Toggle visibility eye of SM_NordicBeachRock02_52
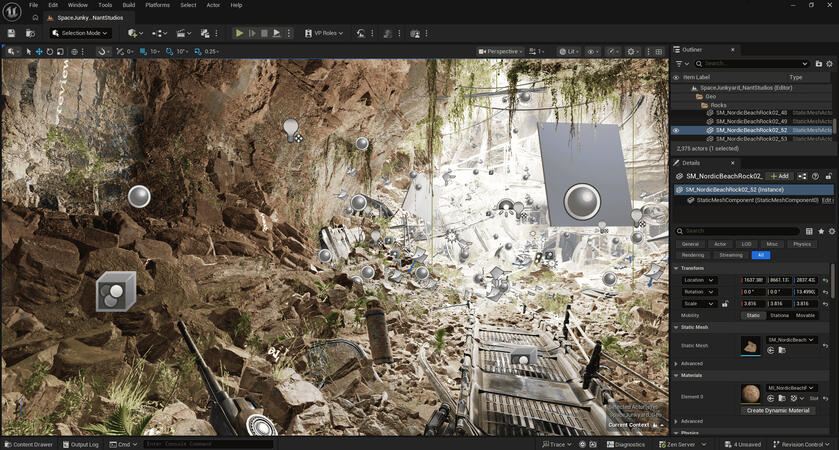This screenshot has width=839, height=450. 676,130
